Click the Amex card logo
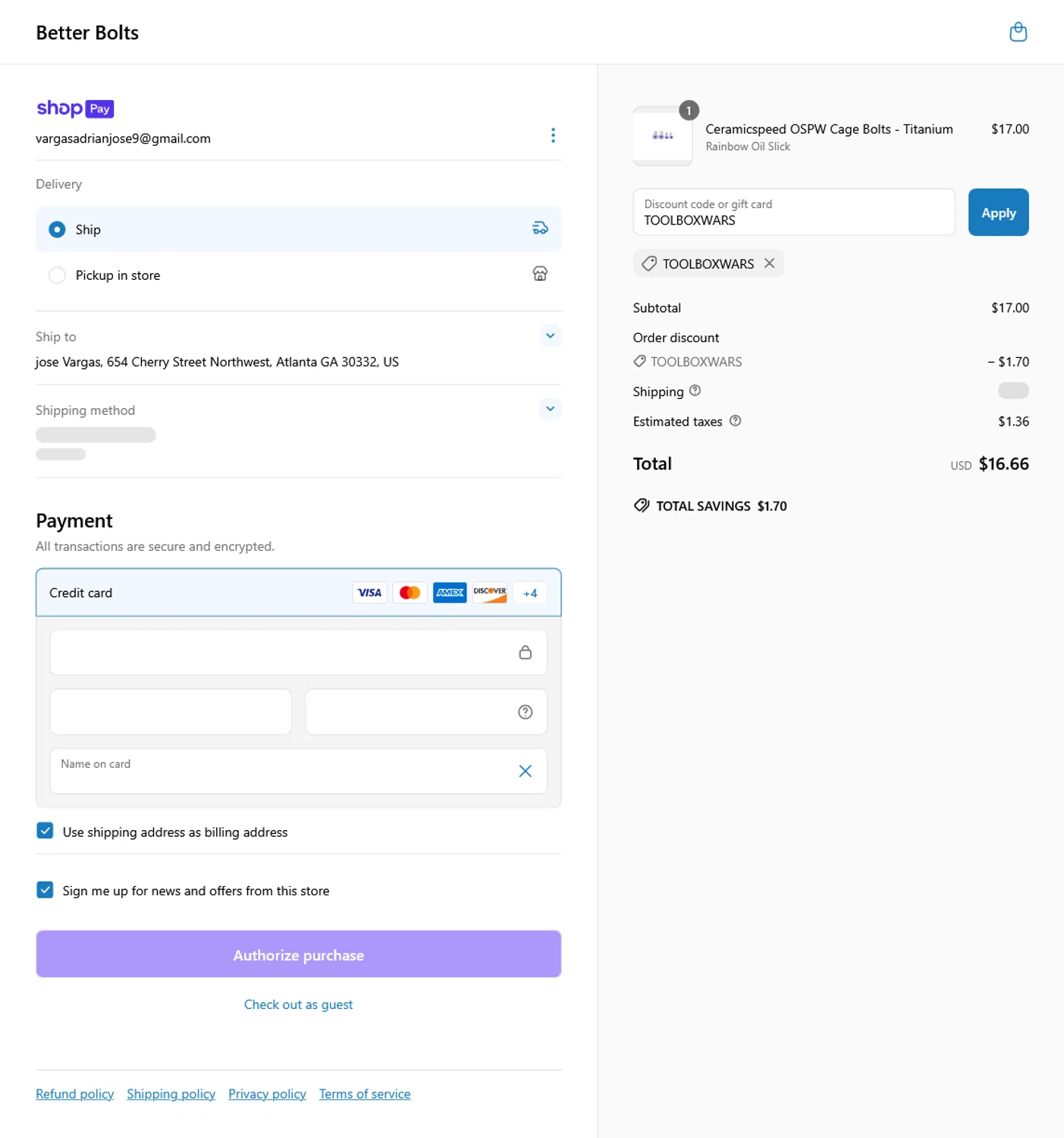 coord(450,593)
